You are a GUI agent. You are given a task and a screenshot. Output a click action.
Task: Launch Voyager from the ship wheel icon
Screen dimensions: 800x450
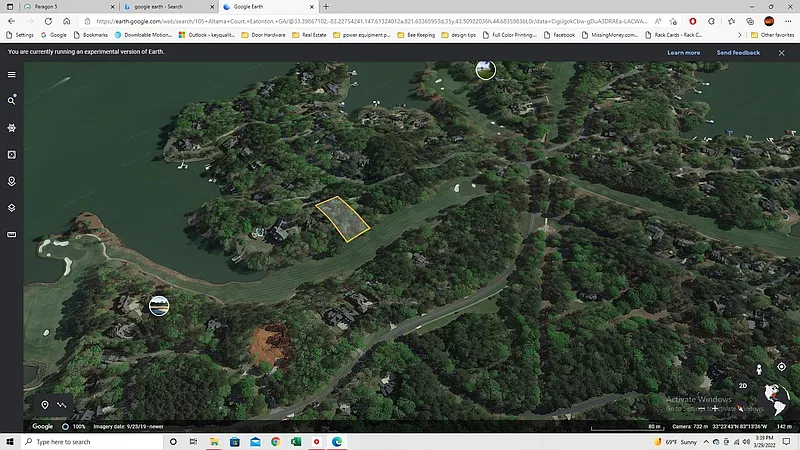[x=12, y=128]
